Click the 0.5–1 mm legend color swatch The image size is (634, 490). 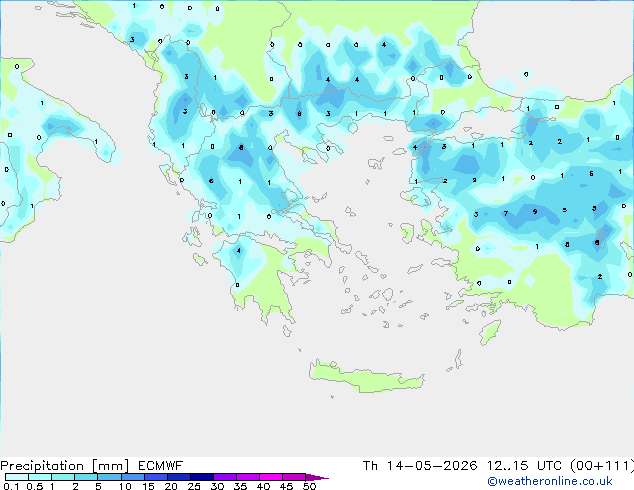point(40,477)
